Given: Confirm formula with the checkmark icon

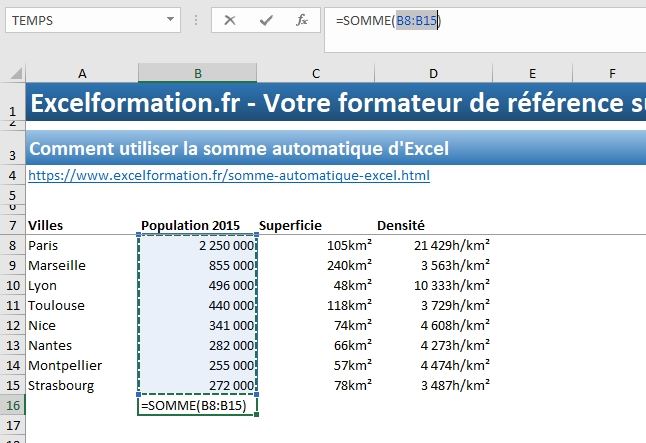Looking at the screenshot, I should click(266, 20).
